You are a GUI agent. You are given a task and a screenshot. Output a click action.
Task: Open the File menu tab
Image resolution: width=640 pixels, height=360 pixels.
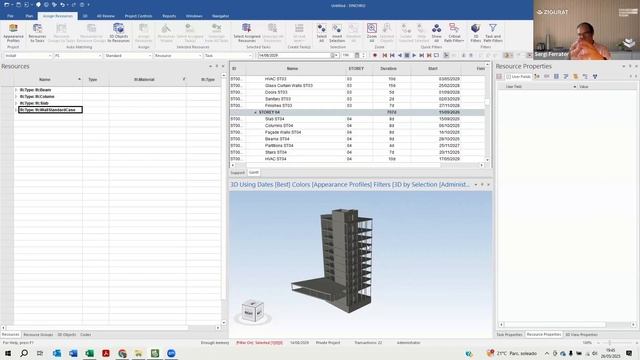point(10,16)
